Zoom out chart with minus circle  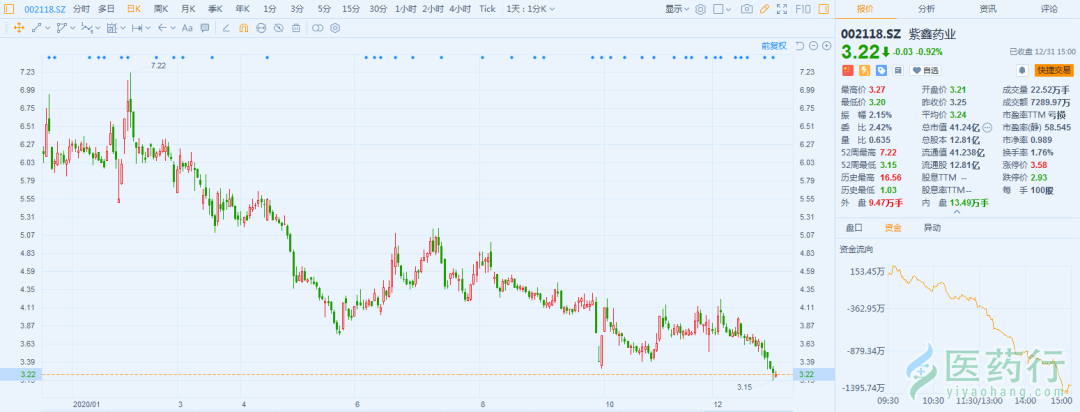(813, 46)
